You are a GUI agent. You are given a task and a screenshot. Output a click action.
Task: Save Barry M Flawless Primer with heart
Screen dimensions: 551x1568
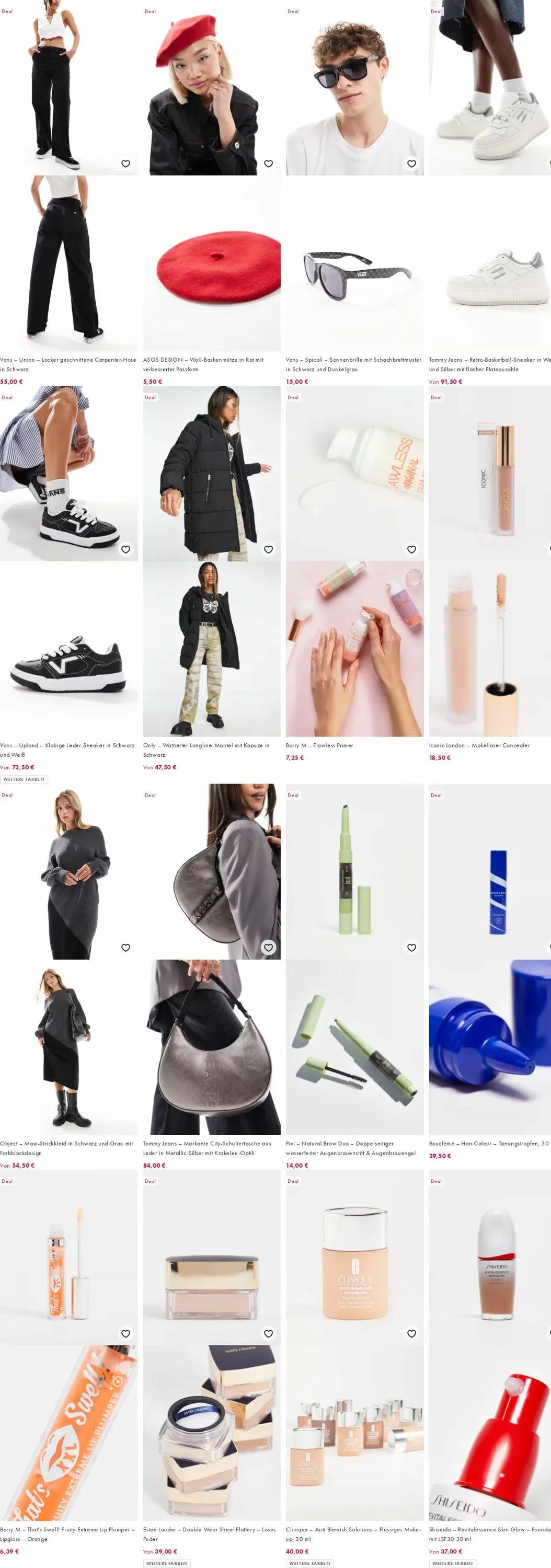click(x=411, y=550)
